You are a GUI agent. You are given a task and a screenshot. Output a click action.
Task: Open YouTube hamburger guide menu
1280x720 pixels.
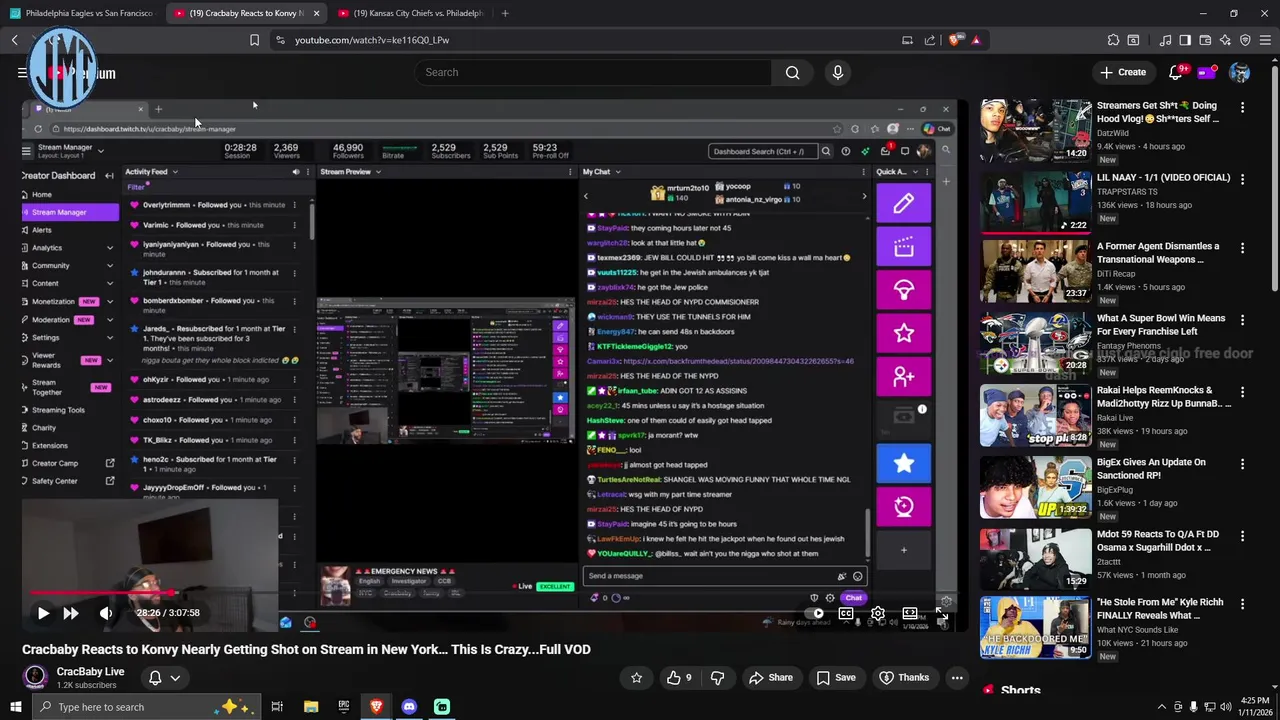[22, 72]
